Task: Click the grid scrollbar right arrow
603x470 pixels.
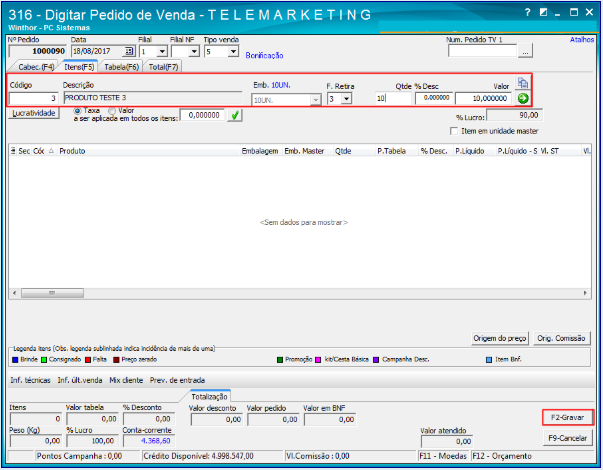Action: tap(585, 293)
